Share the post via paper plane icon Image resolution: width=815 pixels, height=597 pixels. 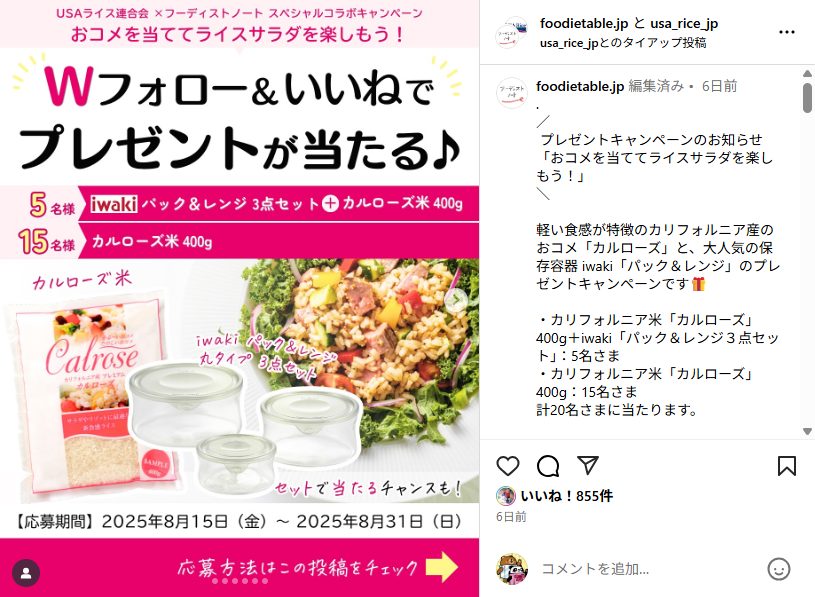click(x=588, y=465)
